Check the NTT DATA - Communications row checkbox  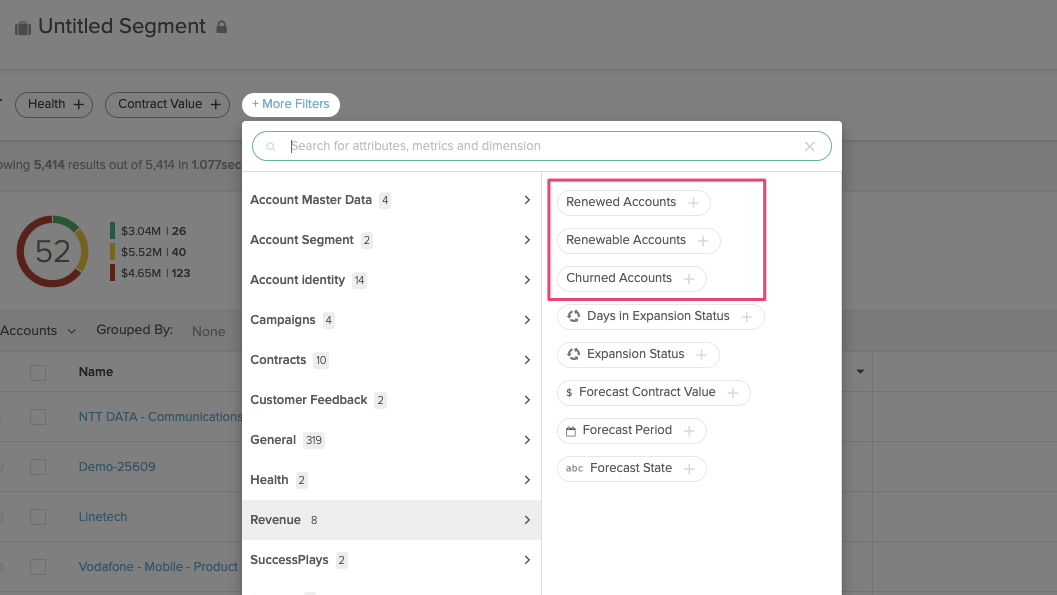(x=38, y=417)
